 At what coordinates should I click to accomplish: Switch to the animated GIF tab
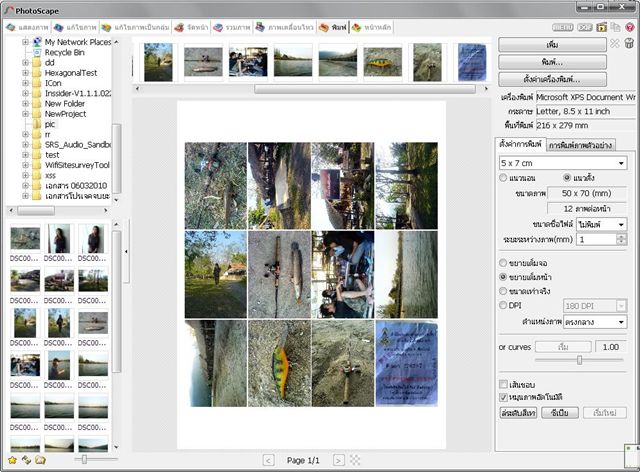(x=284, y=27)
